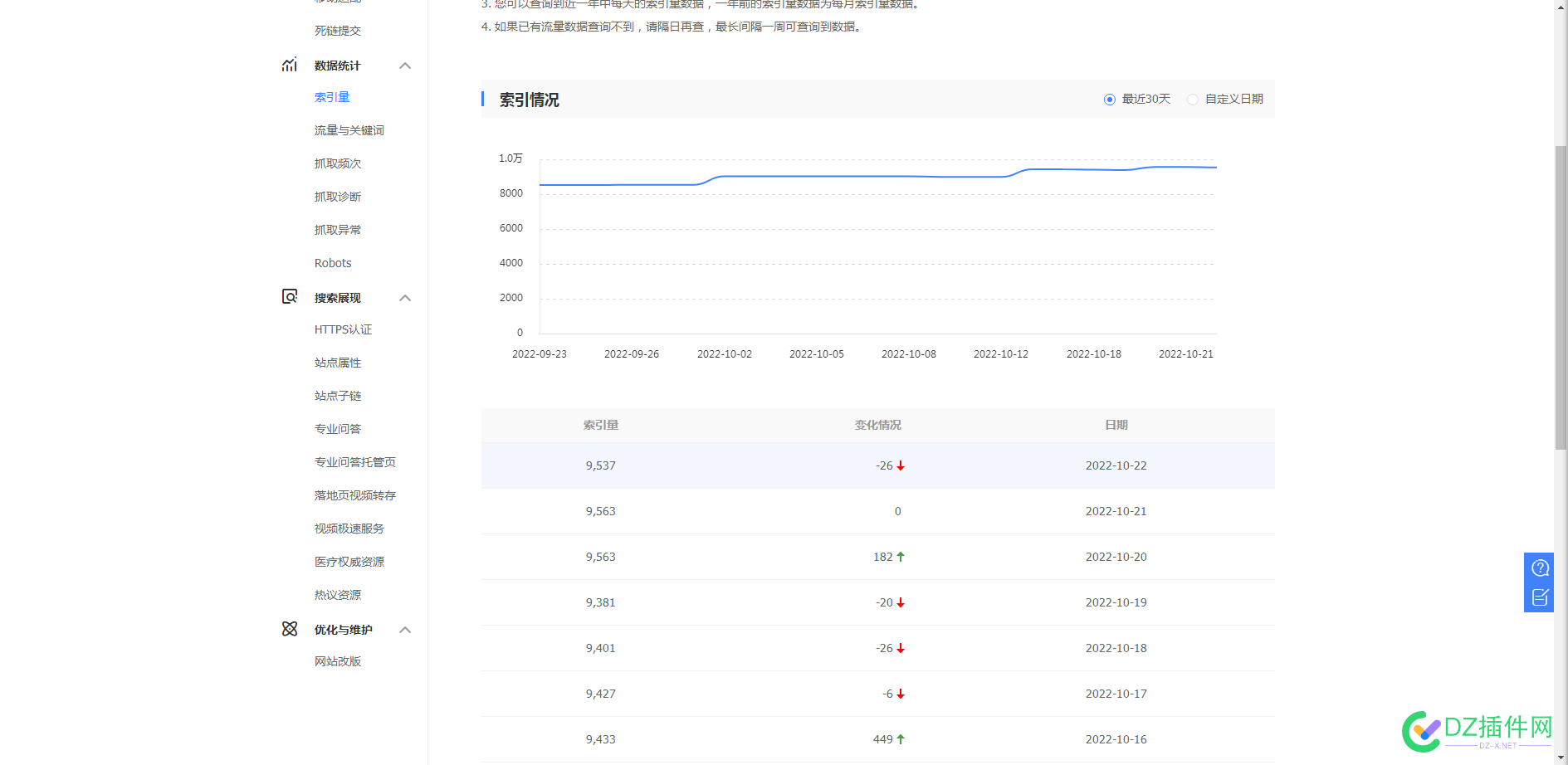Open 医疗权威资源 in sidebar
This screenshot has height=765, width=1568.
349,562
